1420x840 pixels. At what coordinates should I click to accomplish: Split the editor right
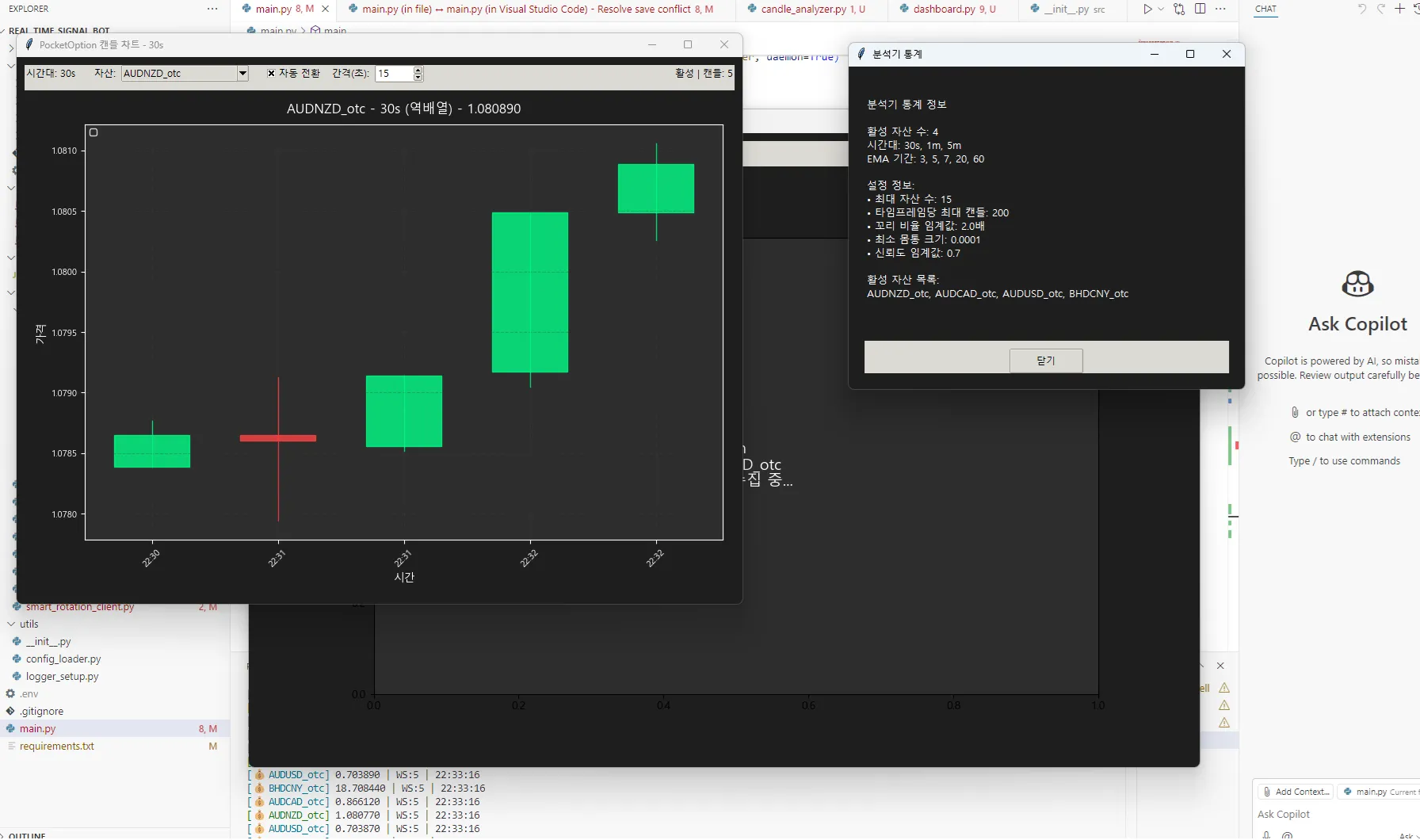1200,9
